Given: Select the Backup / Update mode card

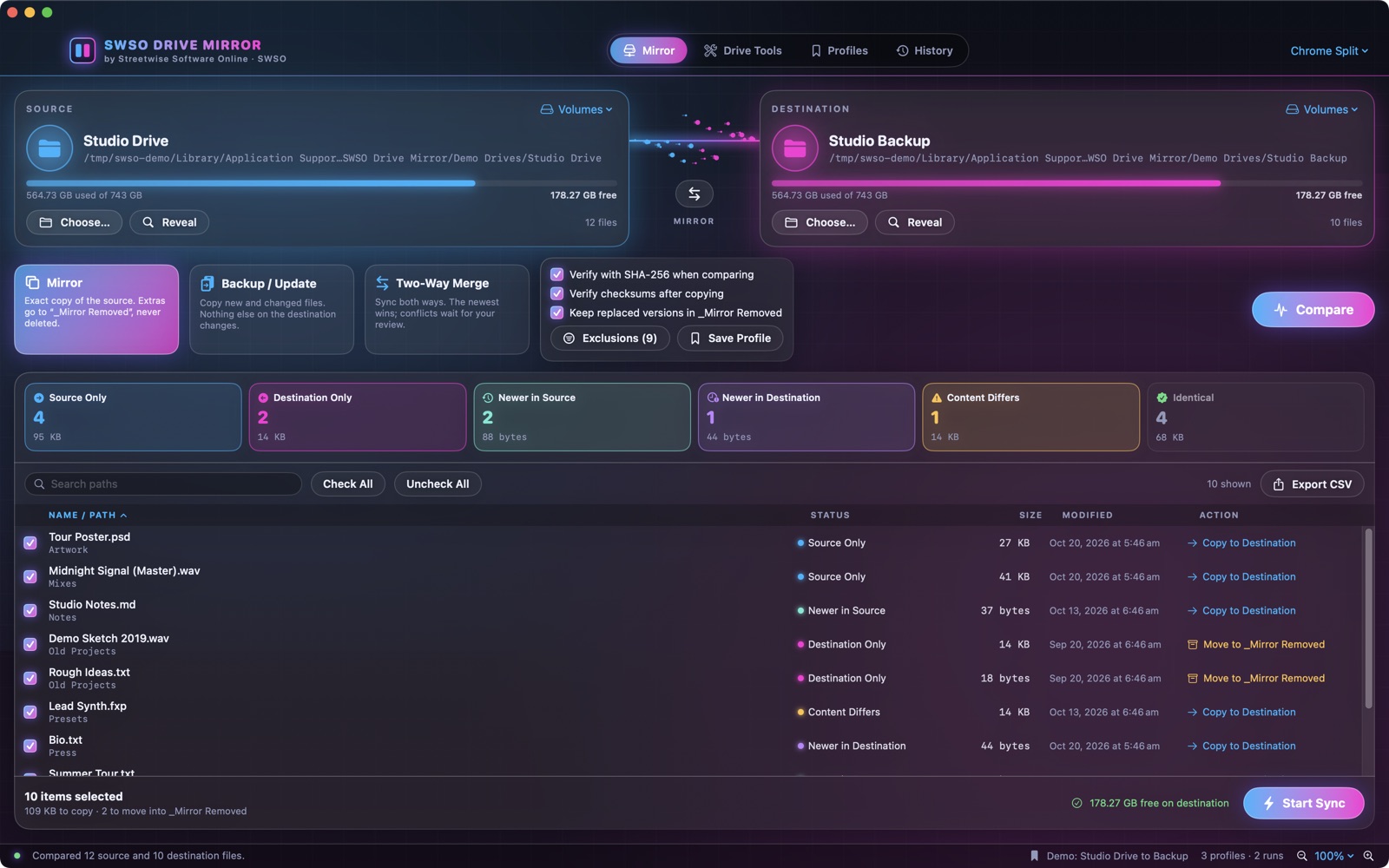Looking at the screenshot, I should coord(272,309).
